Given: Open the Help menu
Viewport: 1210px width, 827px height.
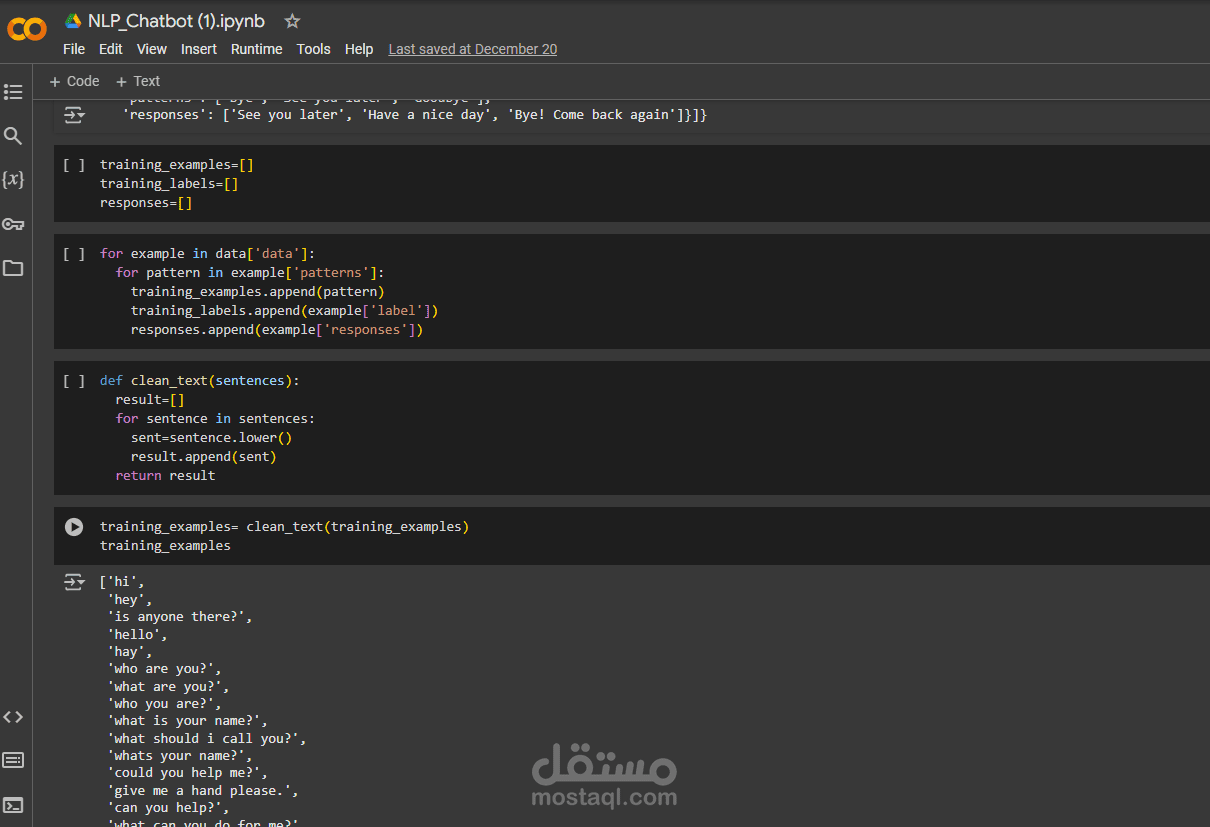Looking at the screenshot, I should pos(359,49).
